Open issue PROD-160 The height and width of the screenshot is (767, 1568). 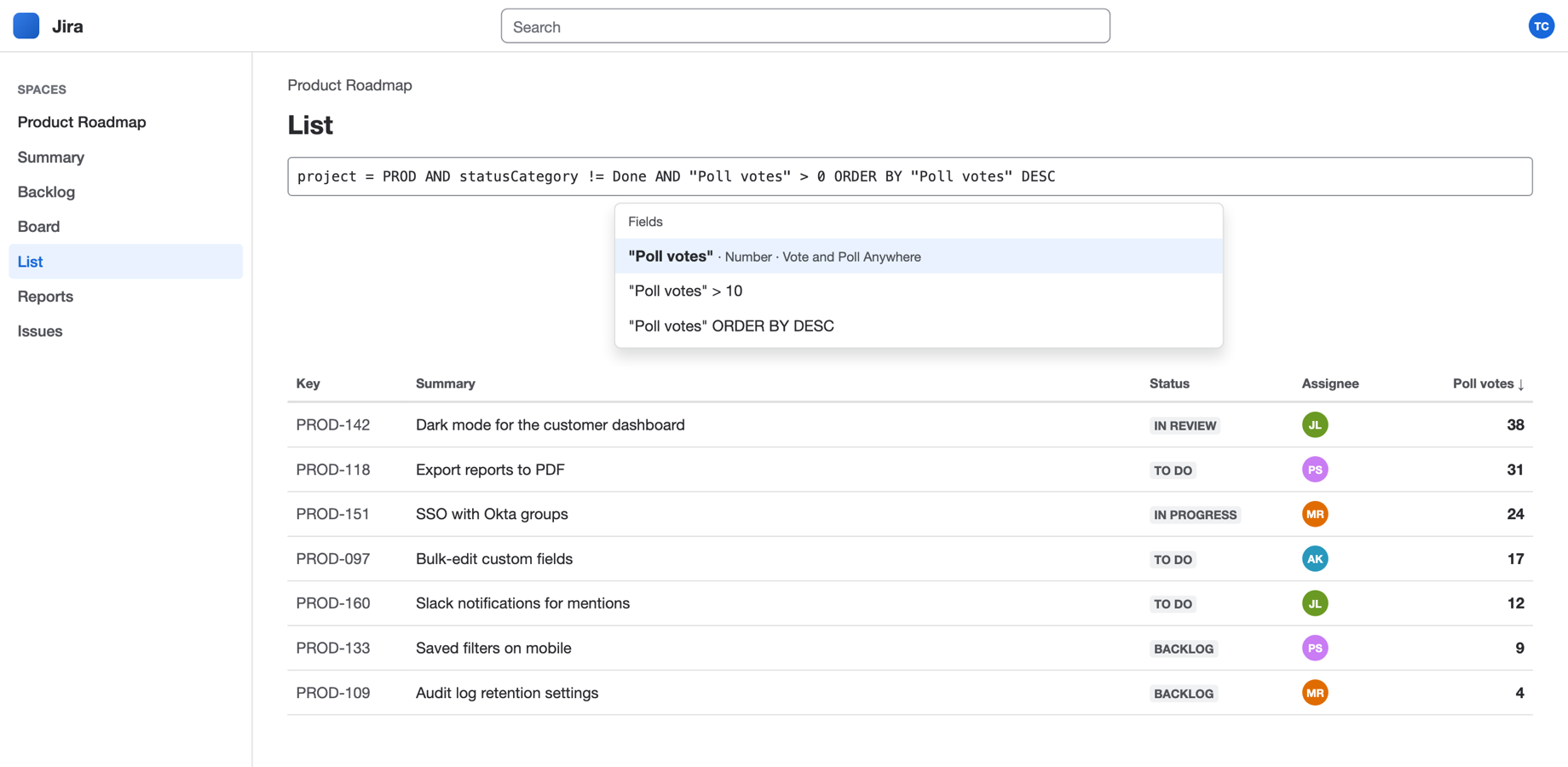pos(333,603)
